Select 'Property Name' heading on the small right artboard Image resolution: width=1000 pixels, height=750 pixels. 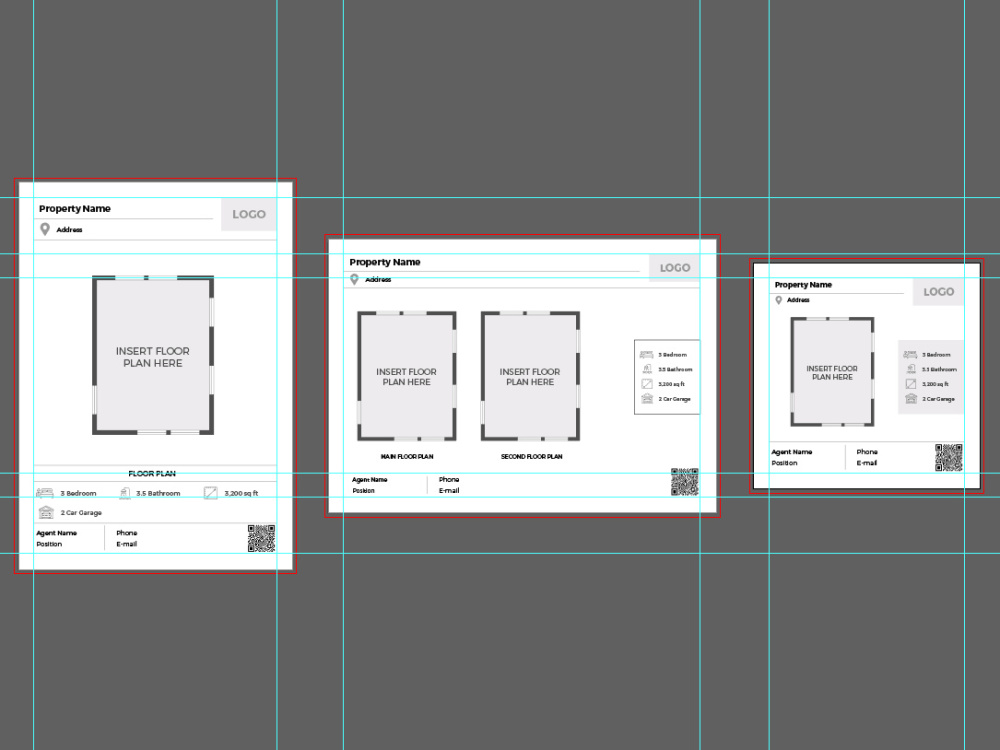click(803, 284)
